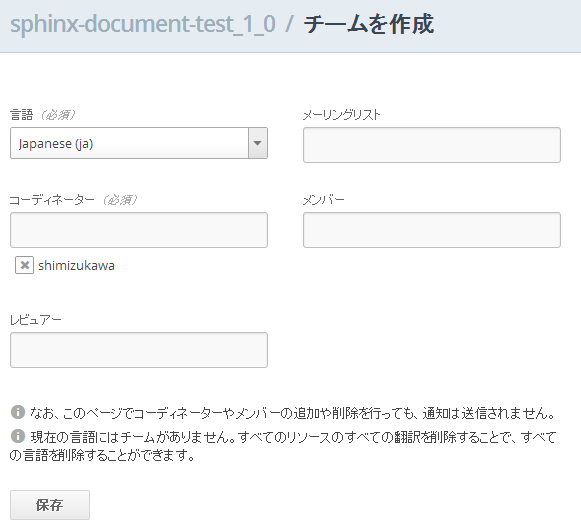Click the info icon beside the notification notice
The height and width of the screenshot is (529, 581).
[18, 412]
